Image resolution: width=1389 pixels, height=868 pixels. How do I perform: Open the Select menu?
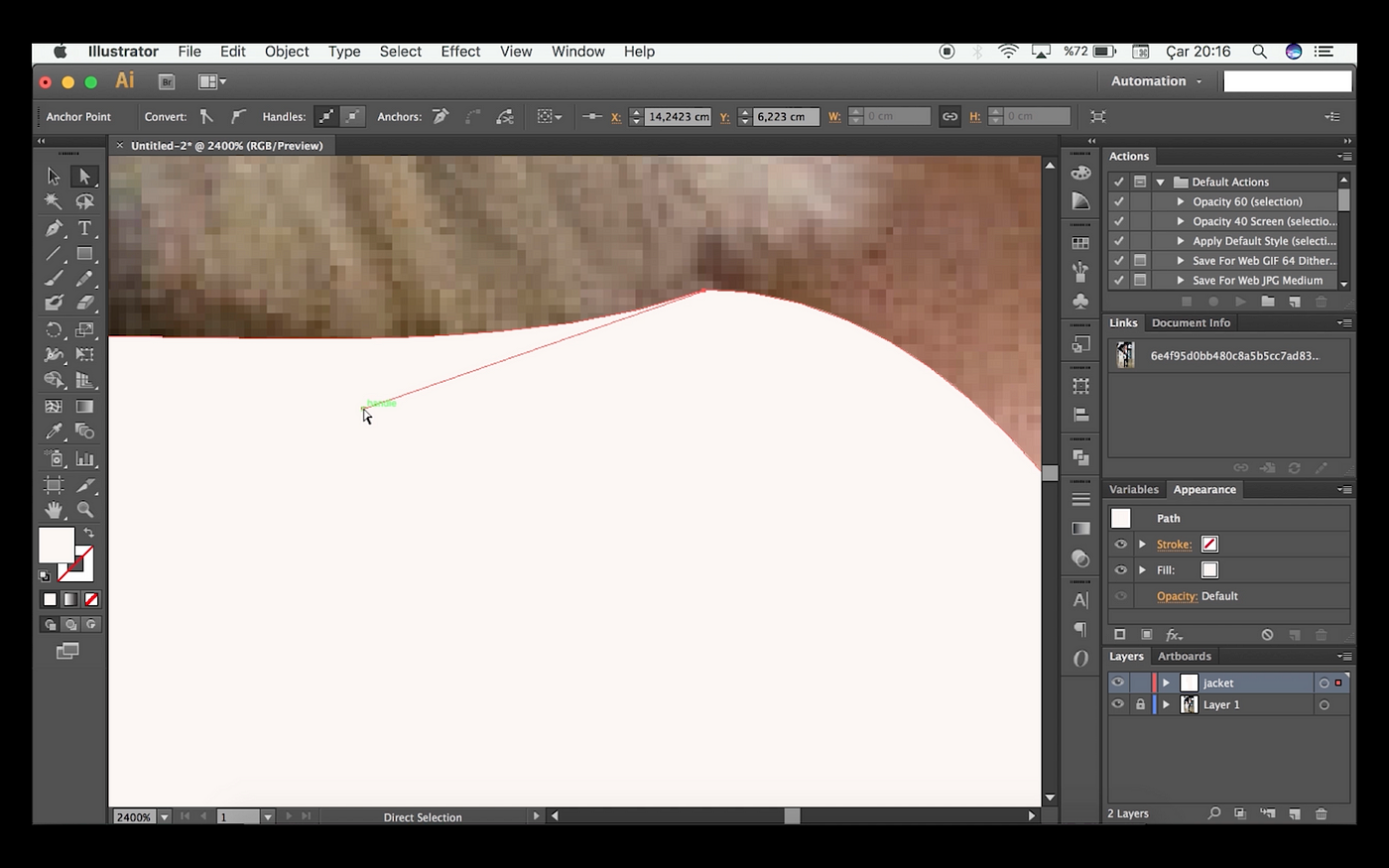pos(401,52)
